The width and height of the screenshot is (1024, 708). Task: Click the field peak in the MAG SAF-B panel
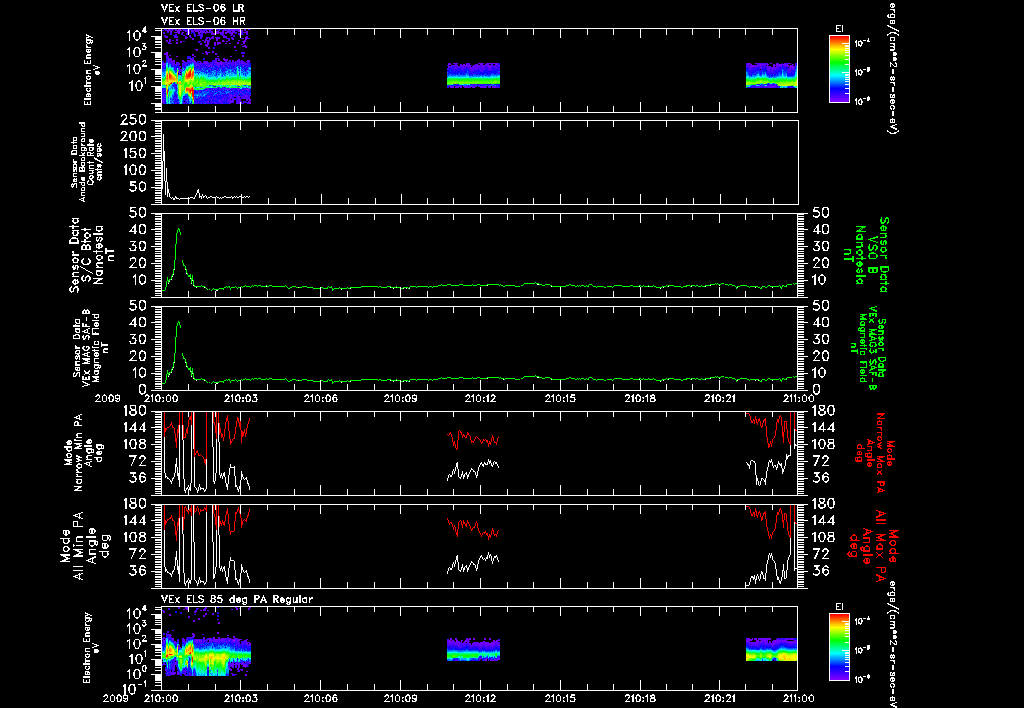point(178,323)
